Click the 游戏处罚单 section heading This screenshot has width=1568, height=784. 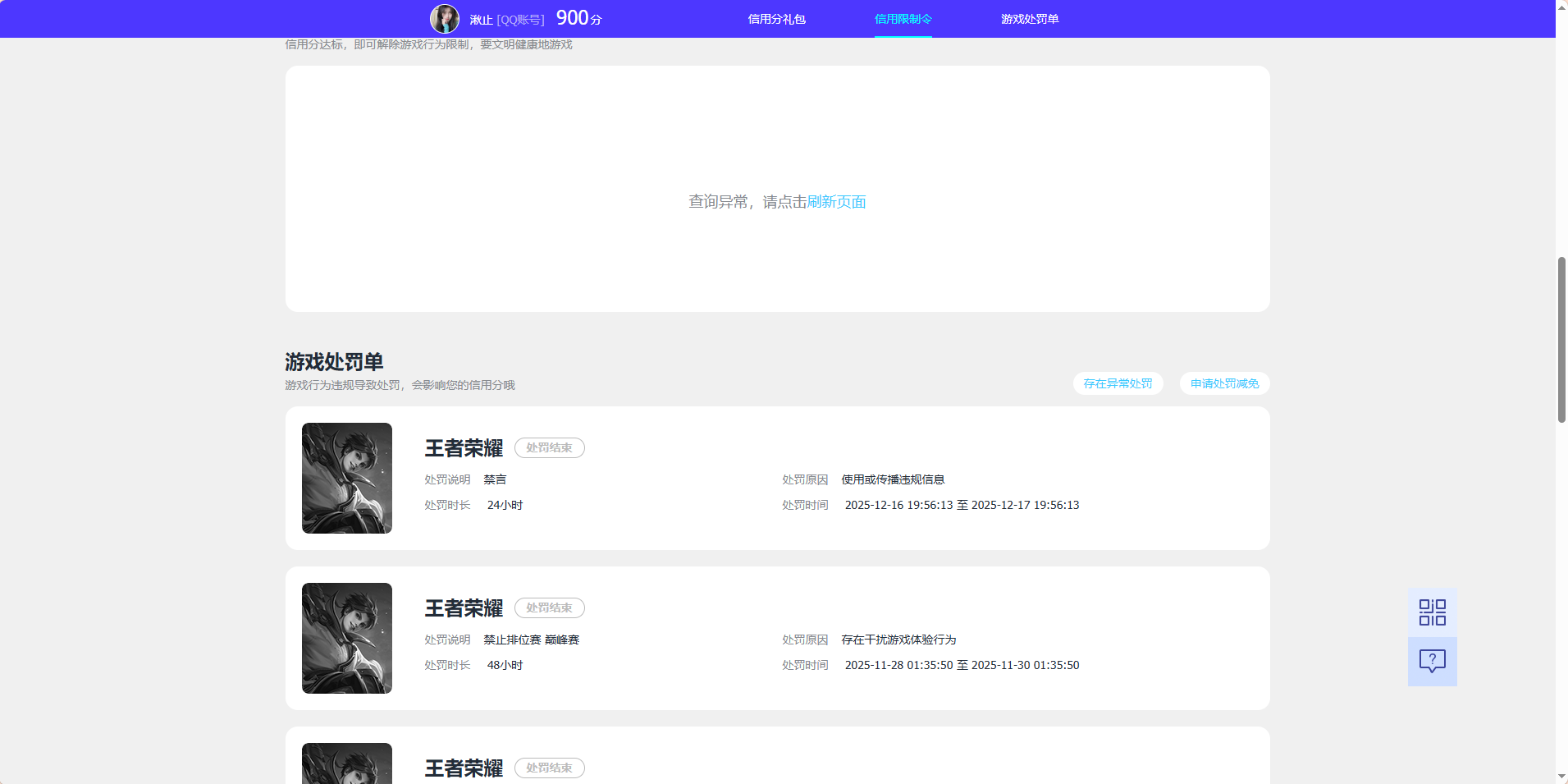coord(334,362)
